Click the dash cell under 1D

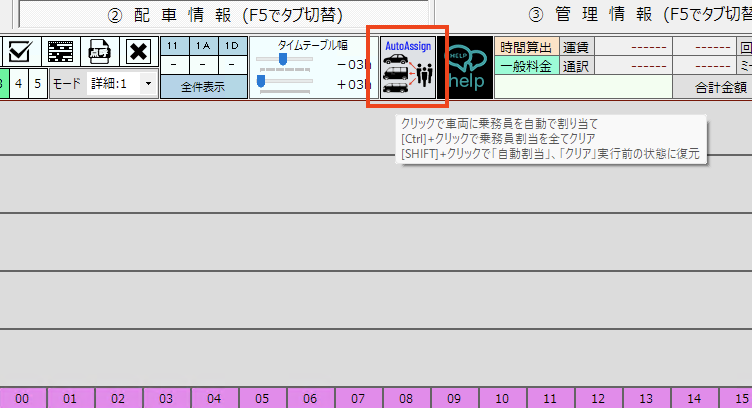(x=233, y=65)
